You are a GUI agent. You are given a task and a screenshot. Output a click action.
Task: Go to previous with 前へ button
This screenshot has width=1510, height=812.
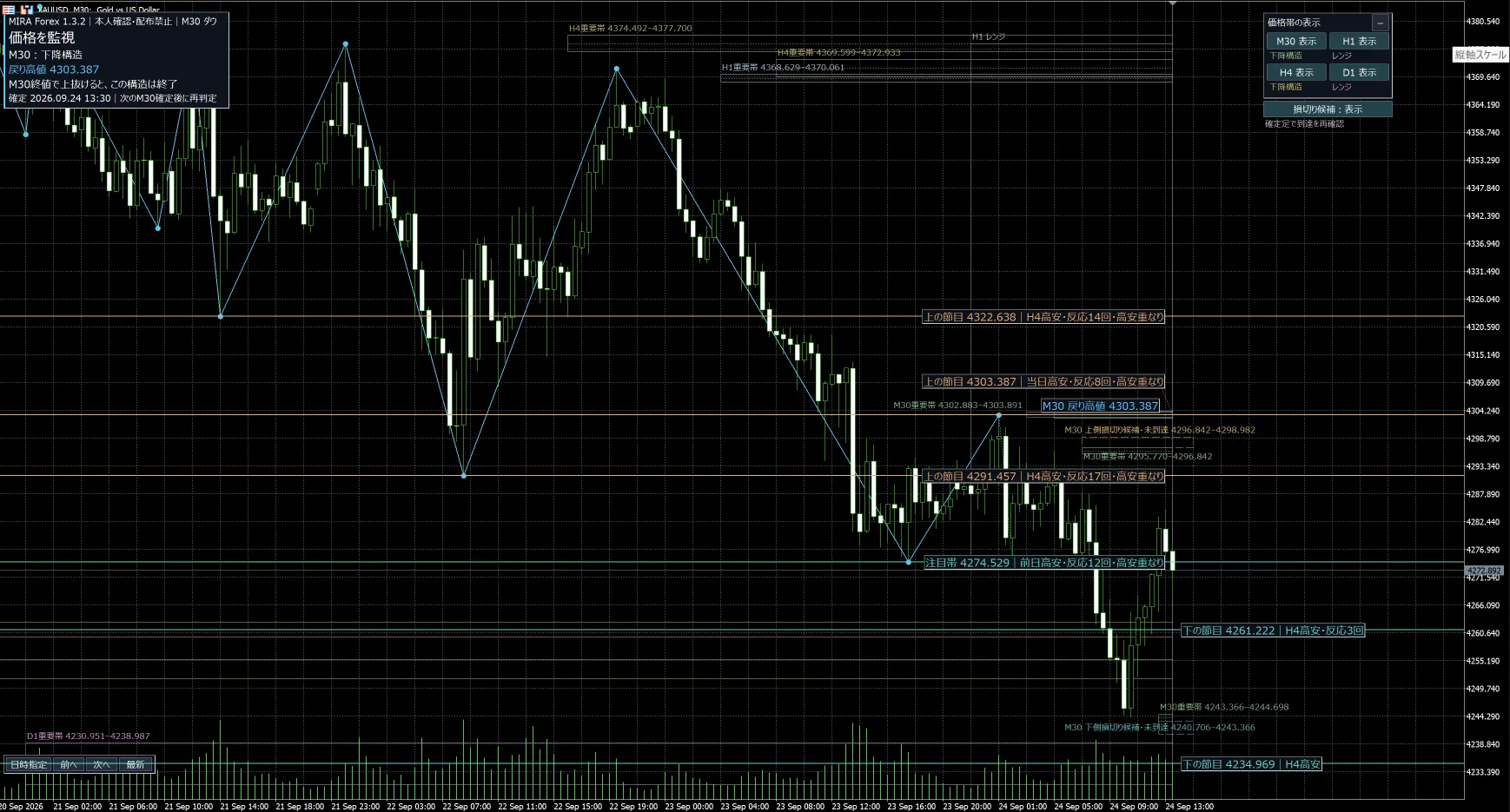pos(69,764)
